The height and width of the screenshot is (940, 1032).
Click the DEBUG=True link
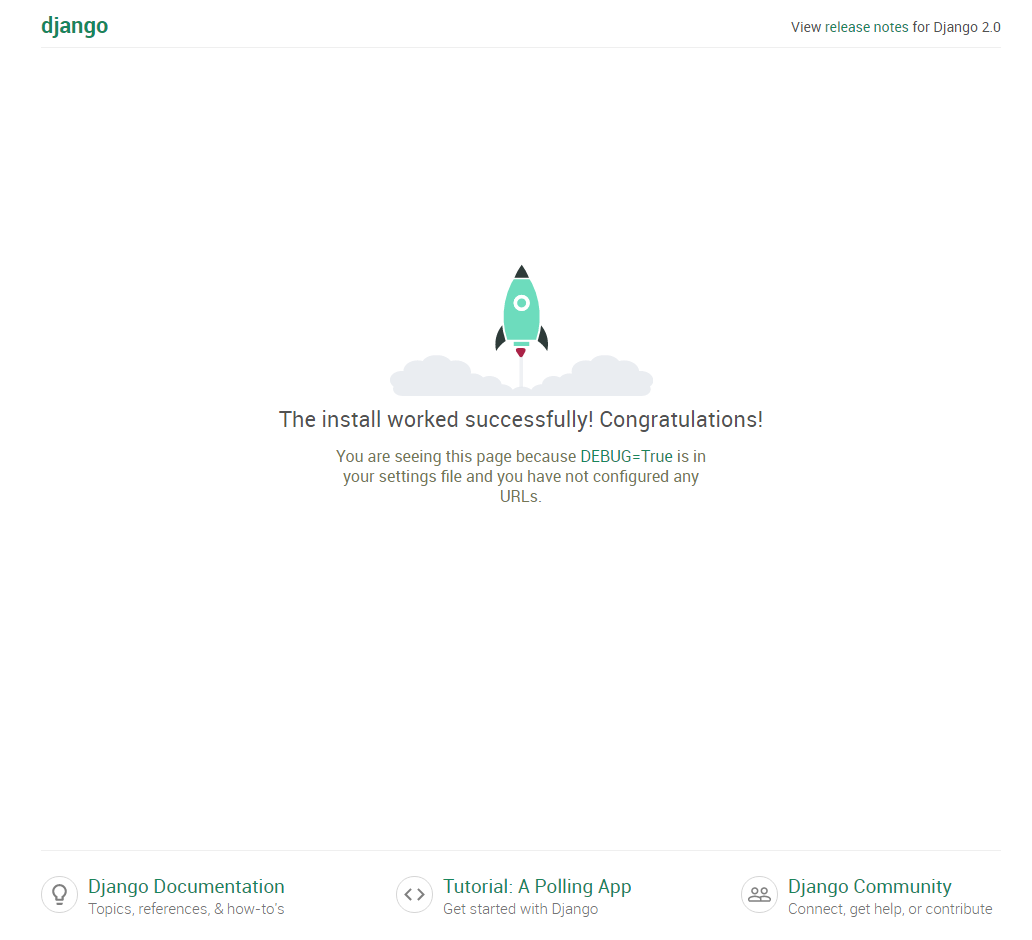click(626, 456)
